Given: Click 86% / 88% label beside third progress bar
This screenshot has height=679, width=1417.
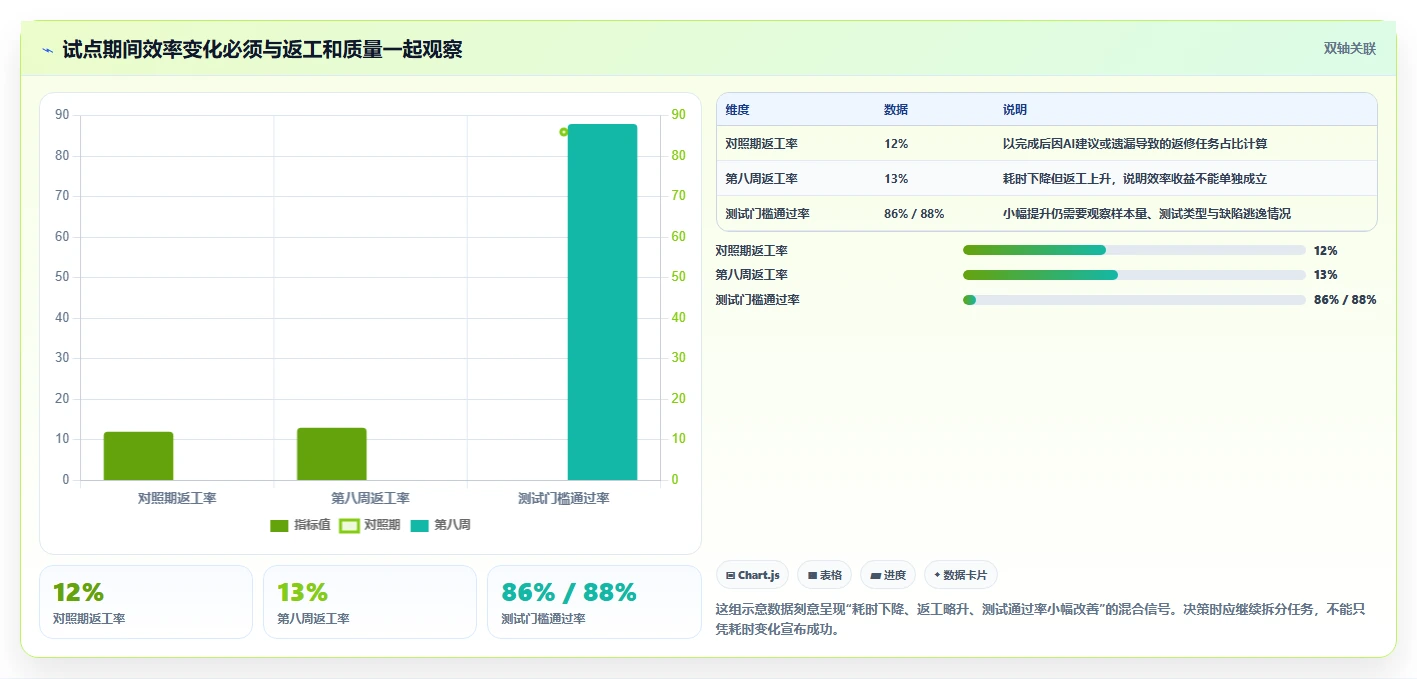Looking at the screenshot, I should tap(1345, 300).
